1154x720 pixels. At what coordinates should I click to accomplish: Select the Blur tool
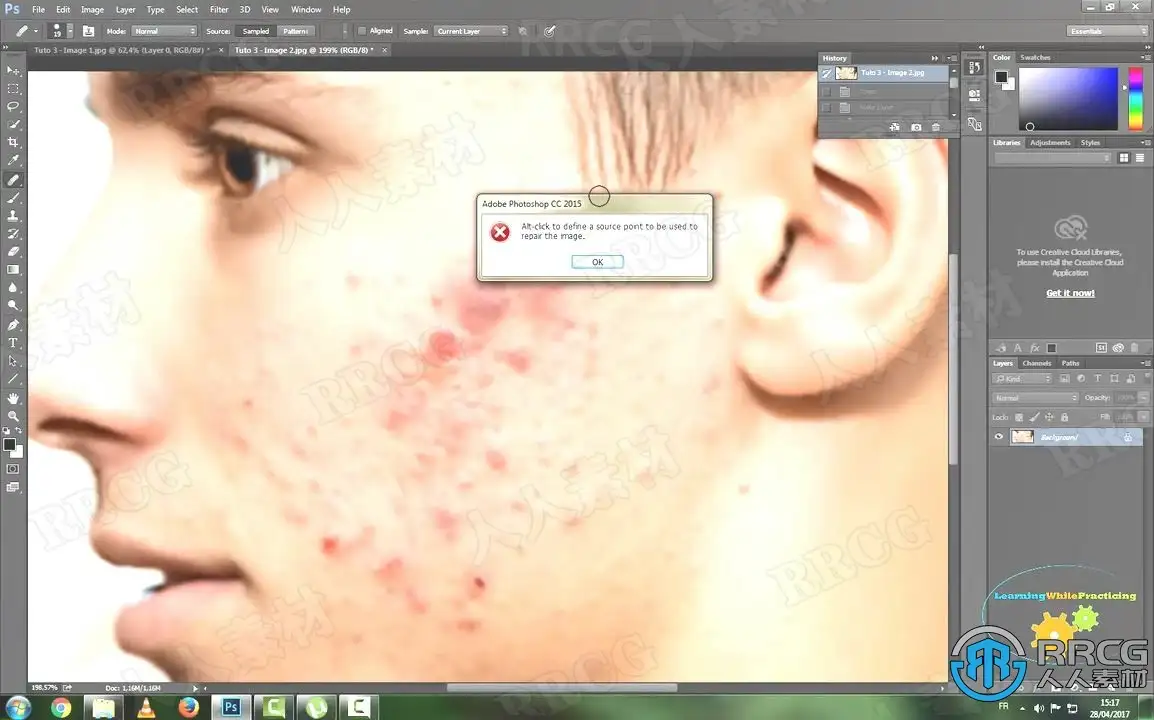click(x=13, y=288)
